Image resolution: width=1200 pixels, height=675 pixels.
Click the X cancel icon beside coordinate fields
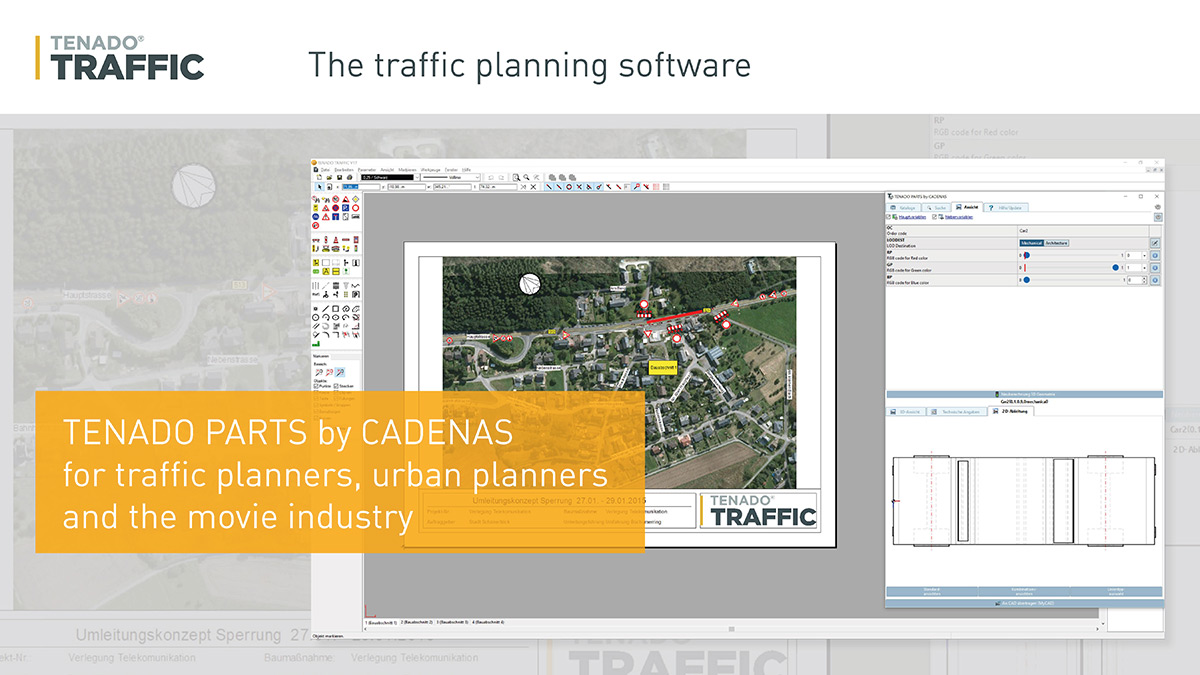click(x=533, y=187)
